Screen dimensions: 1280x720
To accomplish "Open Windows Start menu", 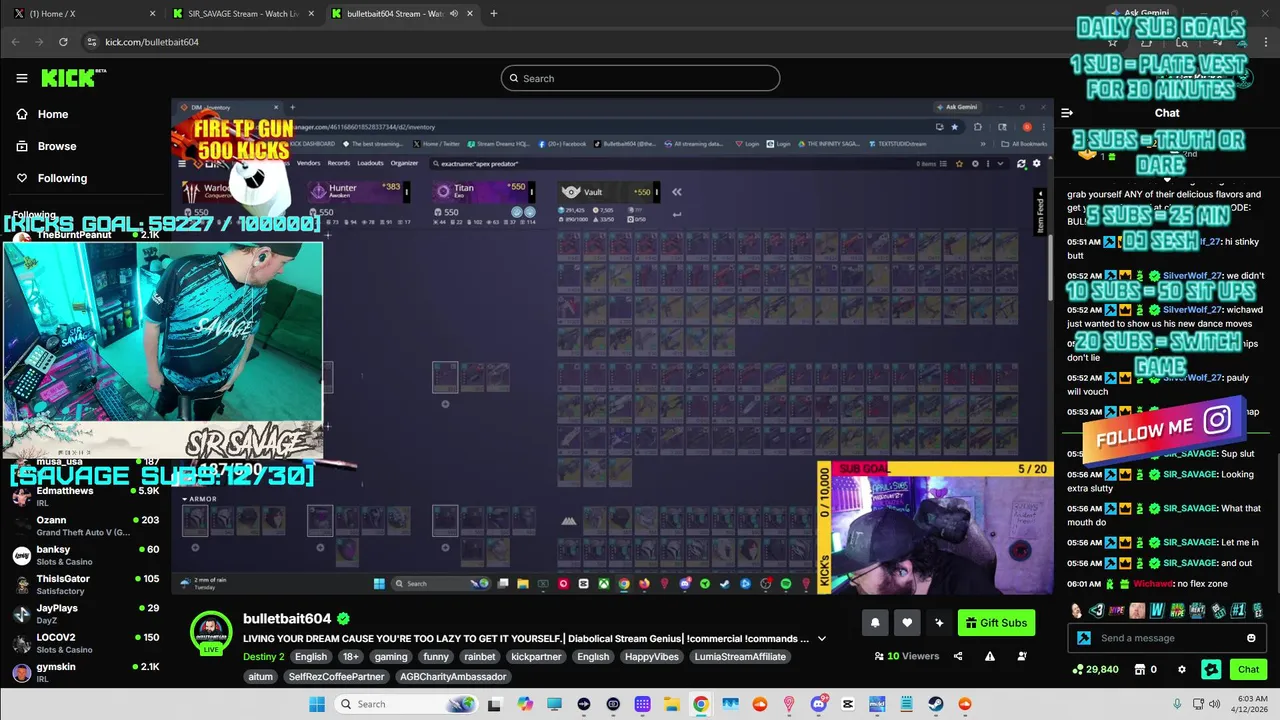I will pos(316,704).
